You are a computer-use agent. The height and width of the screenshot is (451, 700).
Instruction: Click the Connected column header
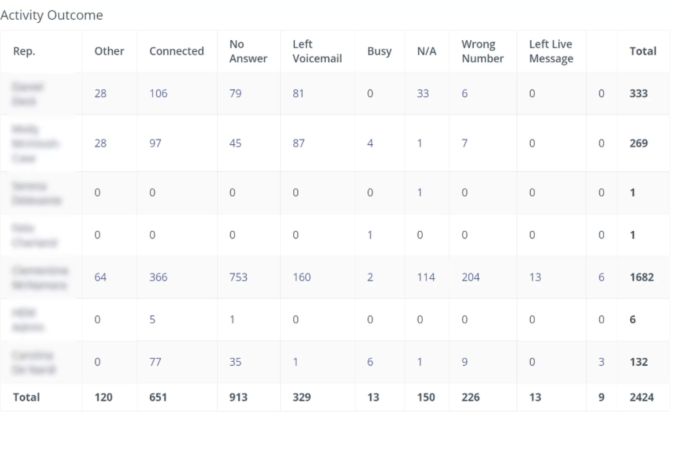(176, 51)
